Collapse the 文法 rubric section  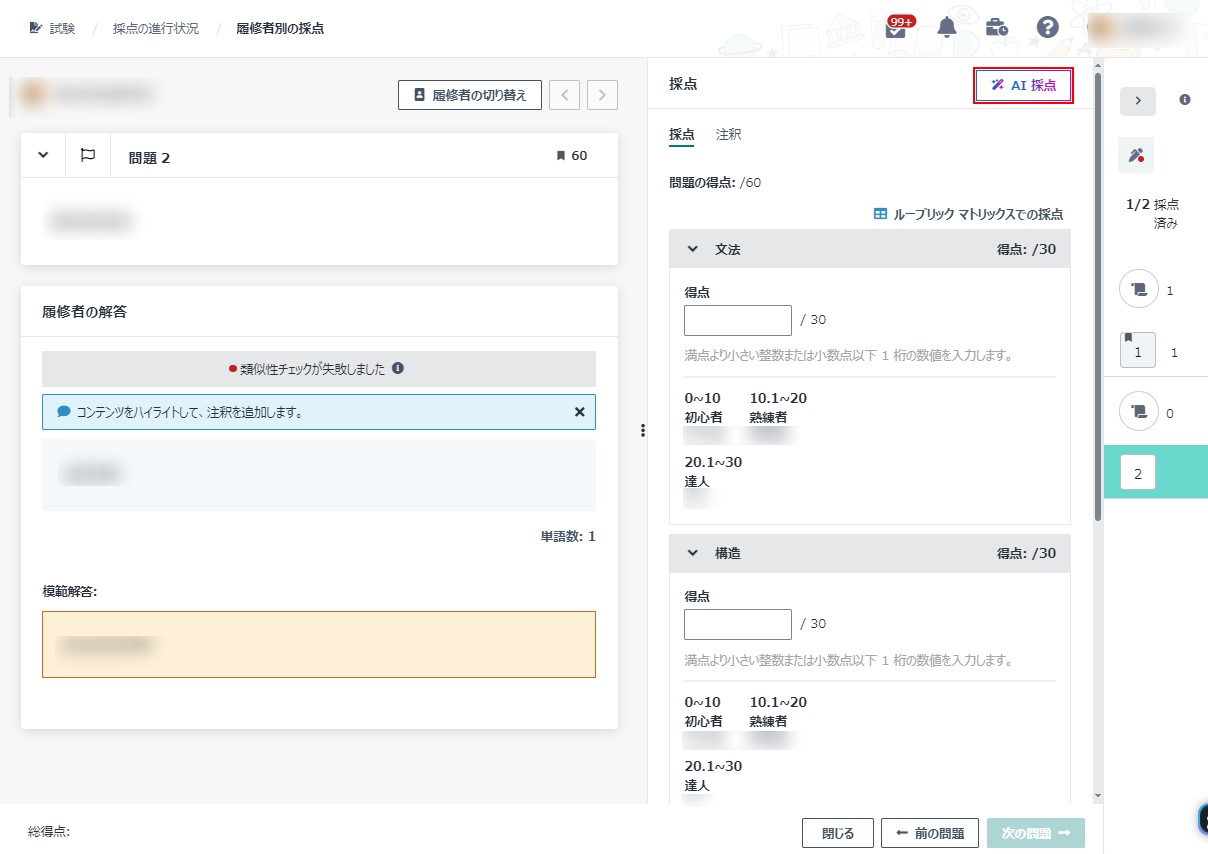(692, 249)
